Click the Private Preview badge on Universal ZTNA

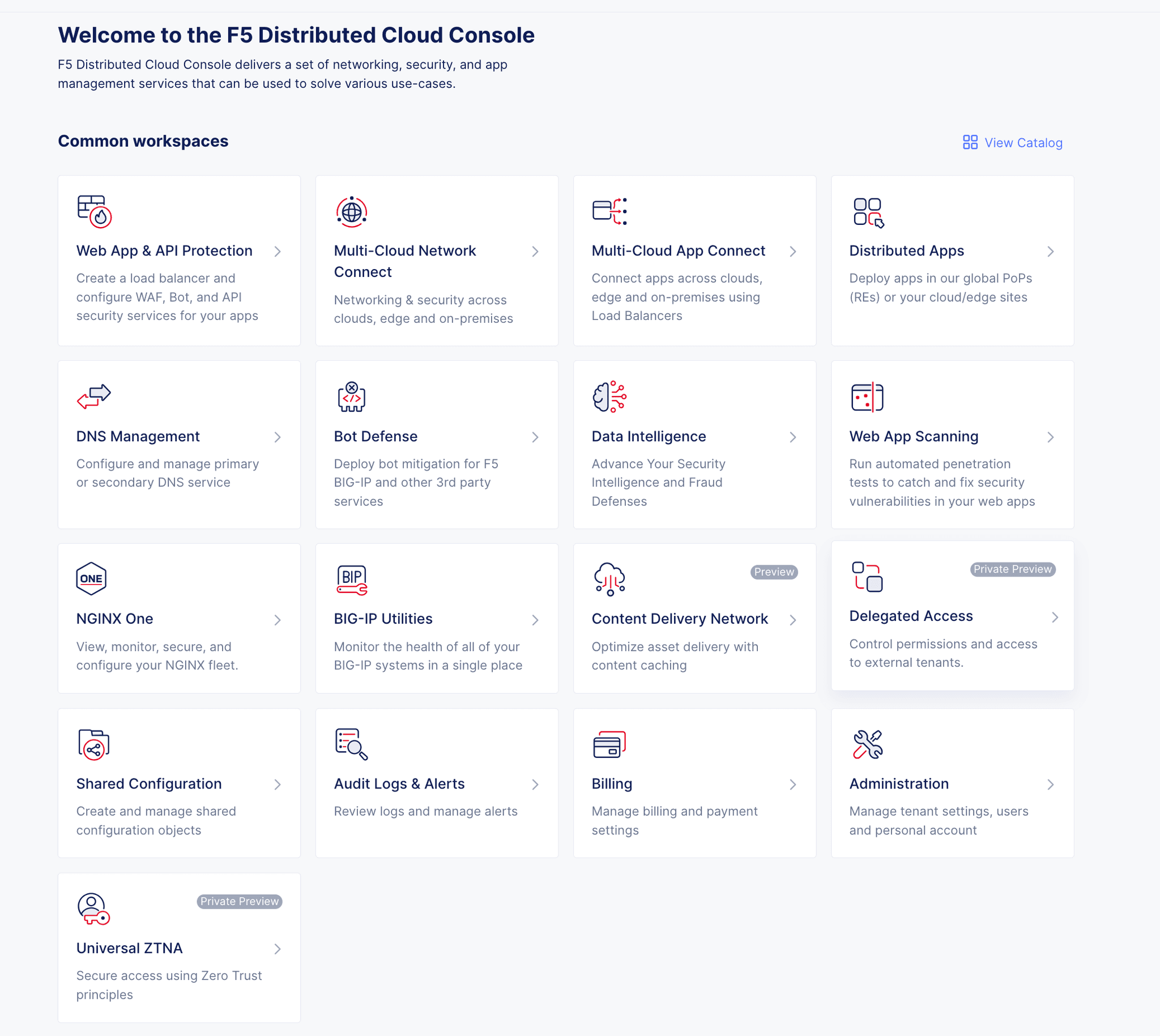240,901
